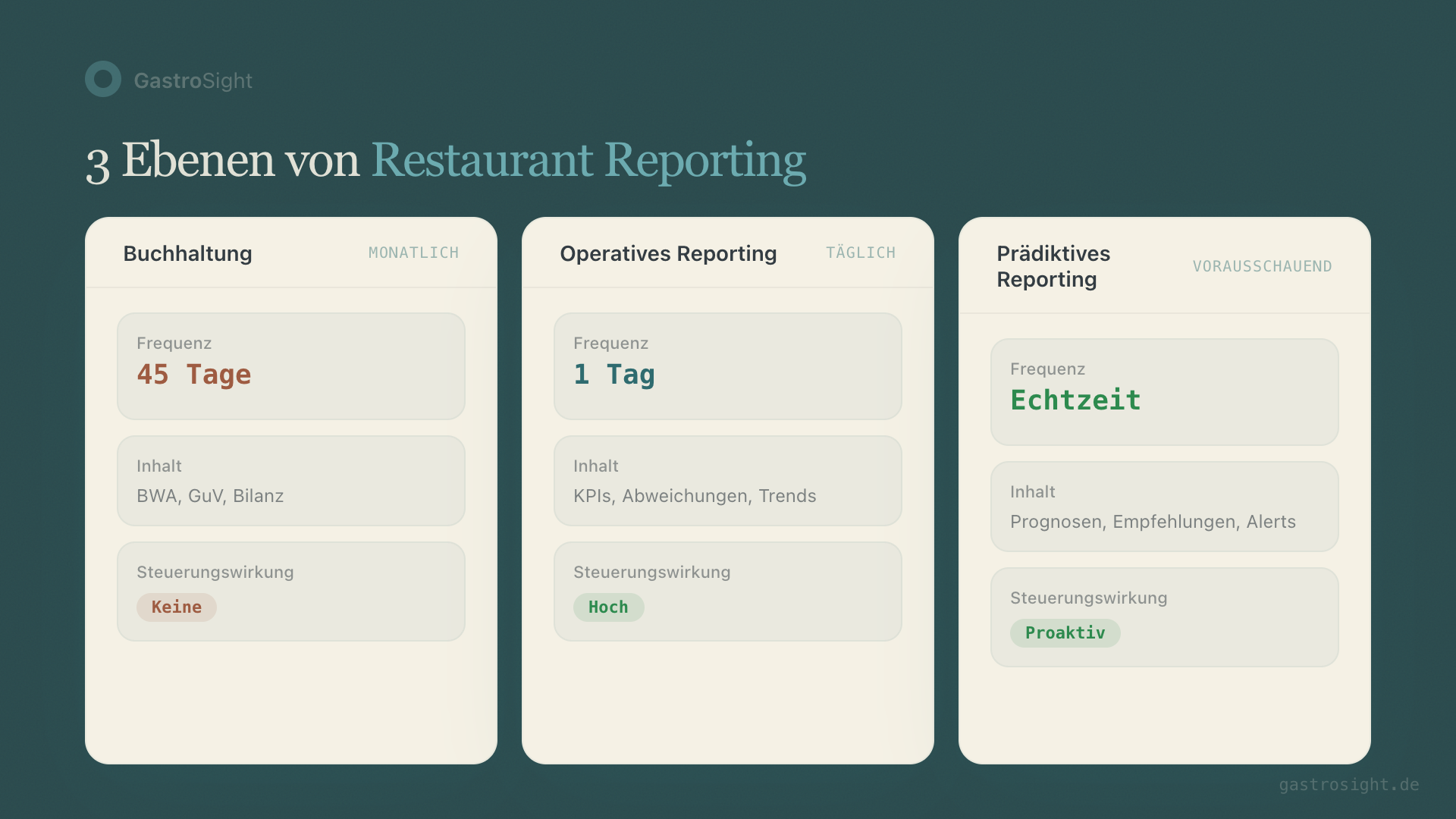1456x819 pixels.
Task: Click the TÄGLICH tag
Action: point(861,253)
